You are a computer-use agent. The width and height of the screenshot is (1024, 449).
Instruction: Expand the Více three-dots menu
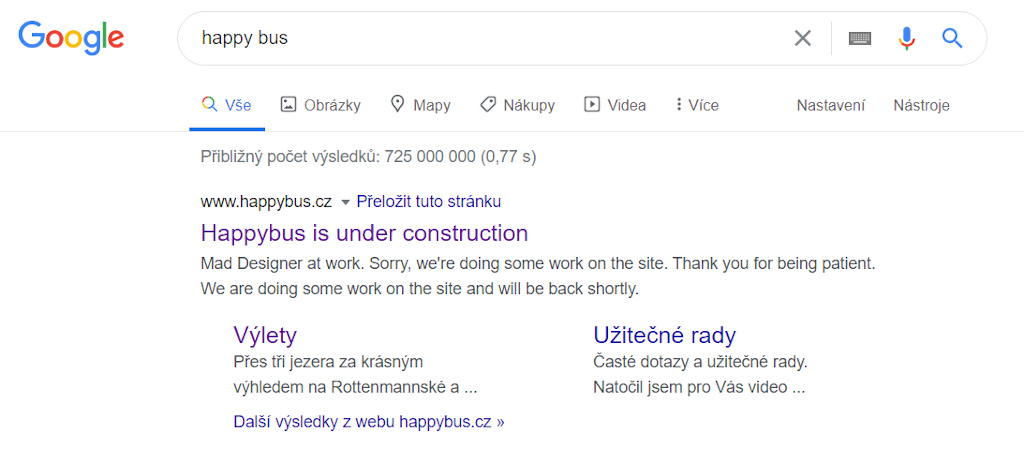coord(679,104)
